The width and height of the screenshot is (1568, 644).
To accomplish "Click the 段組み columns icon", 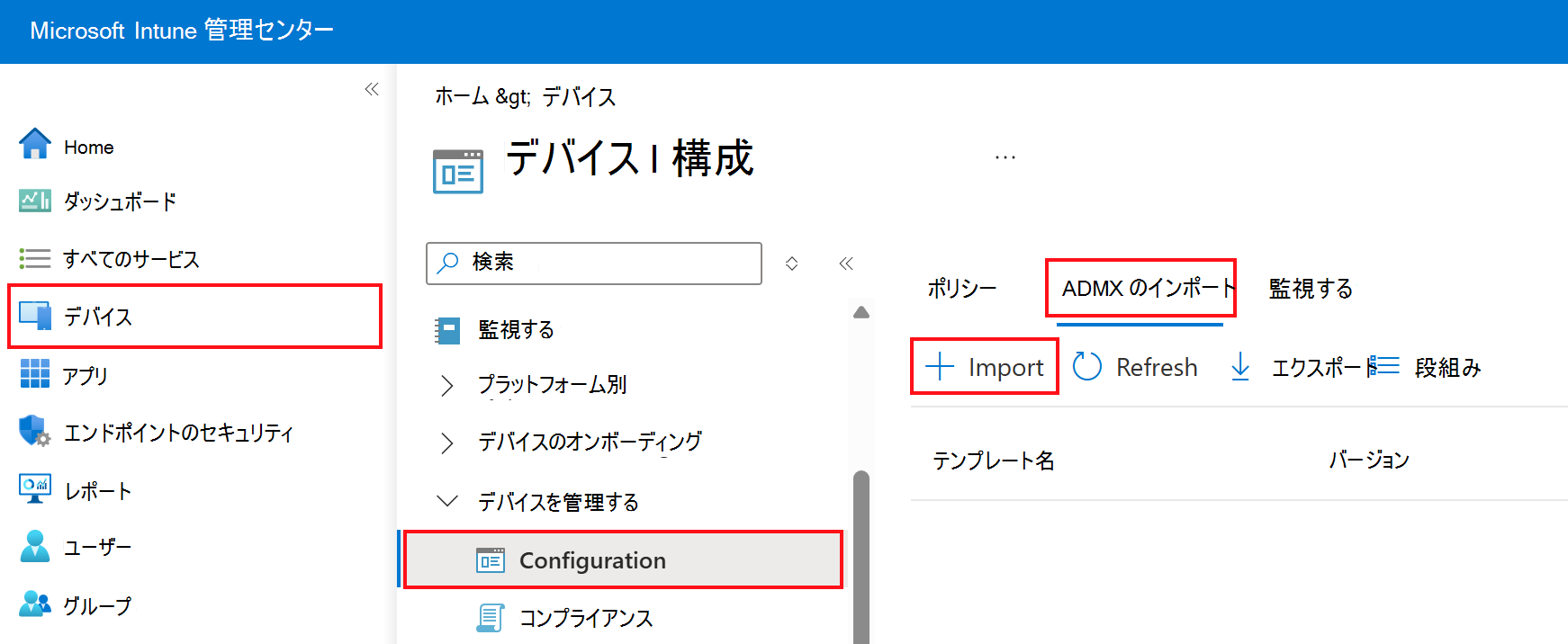I will (1384, 366).
